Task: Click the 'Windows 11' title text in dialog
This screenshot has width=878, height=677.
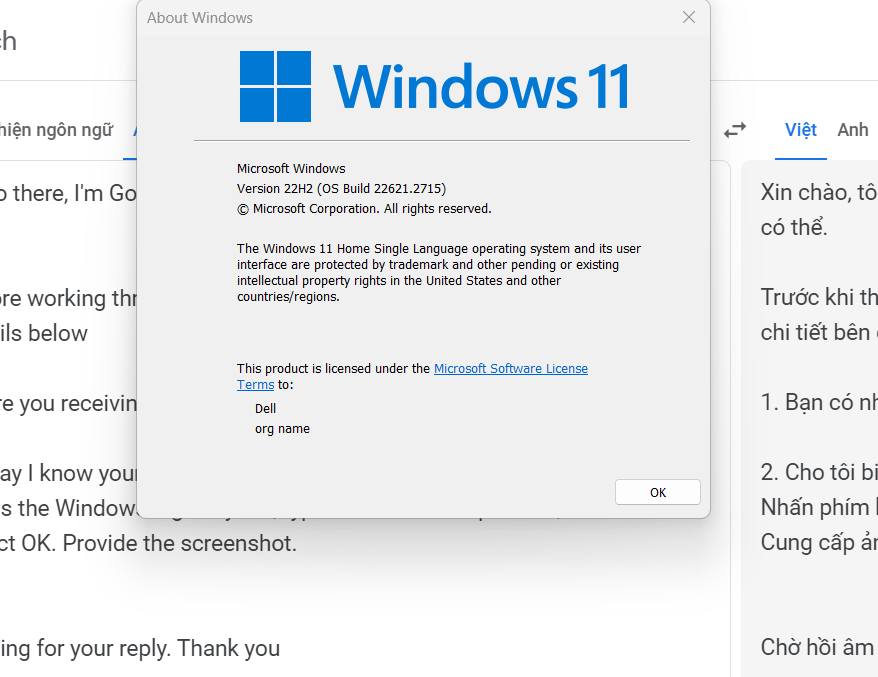Action: [x=482, y=86]
